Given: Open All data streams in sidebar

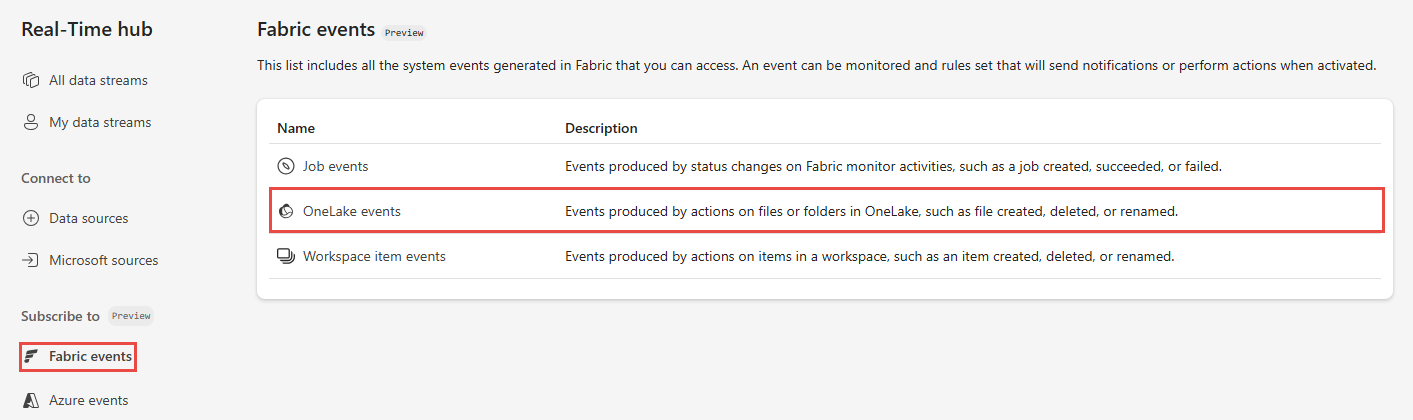Looking at the screenshot, I should click(x=98, y=80).
